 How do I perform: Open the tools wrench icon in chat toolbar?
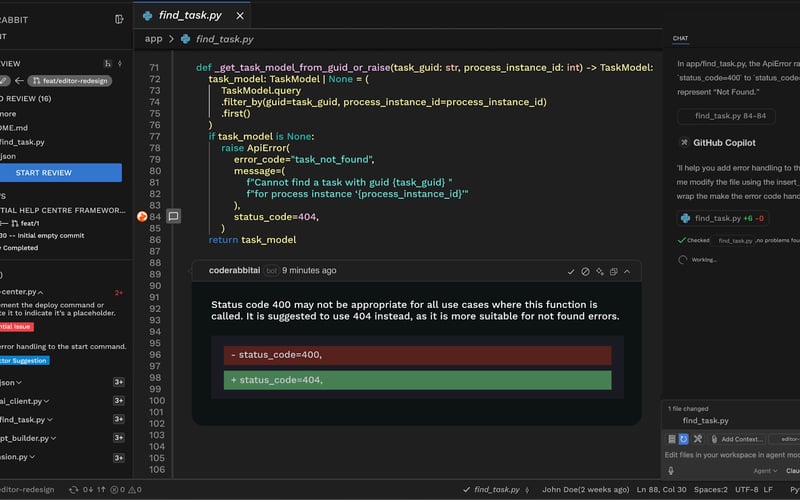pyautogui.click(x=698, y=439)
